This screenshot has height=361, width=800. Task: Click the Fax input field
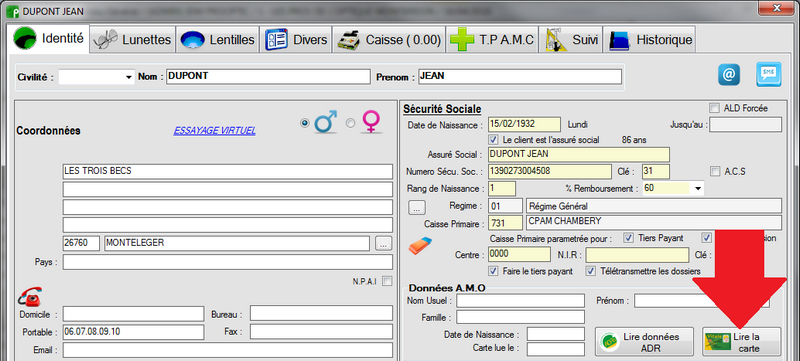pos(321,332)
